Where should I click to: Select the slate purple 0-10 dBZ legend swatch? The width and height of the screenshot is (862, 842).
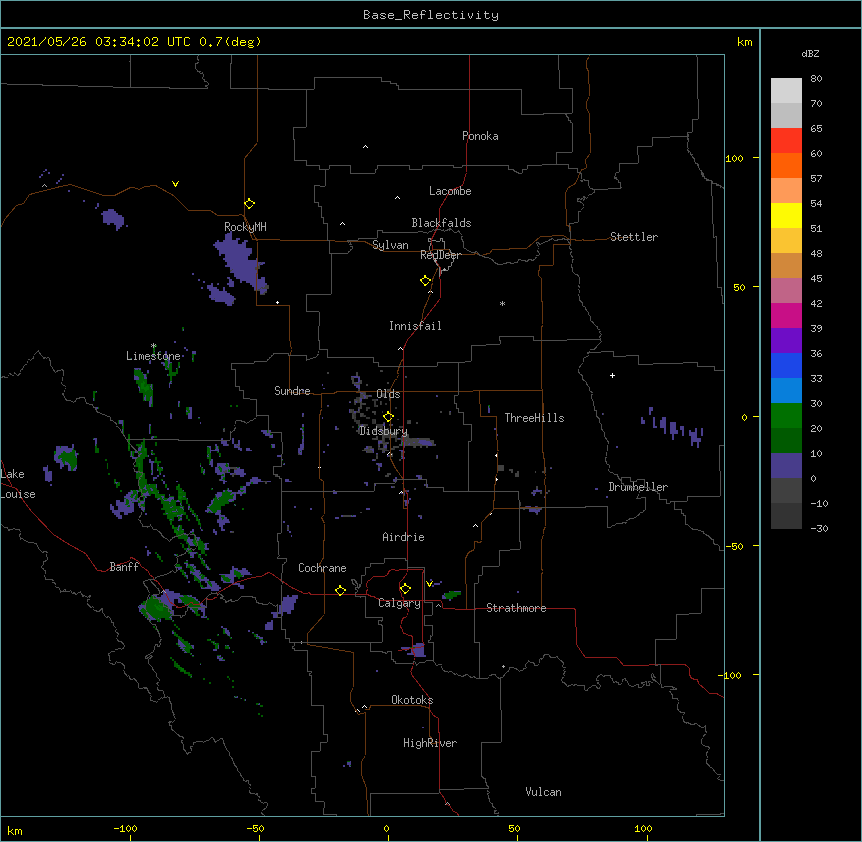[x=786, y=466]
